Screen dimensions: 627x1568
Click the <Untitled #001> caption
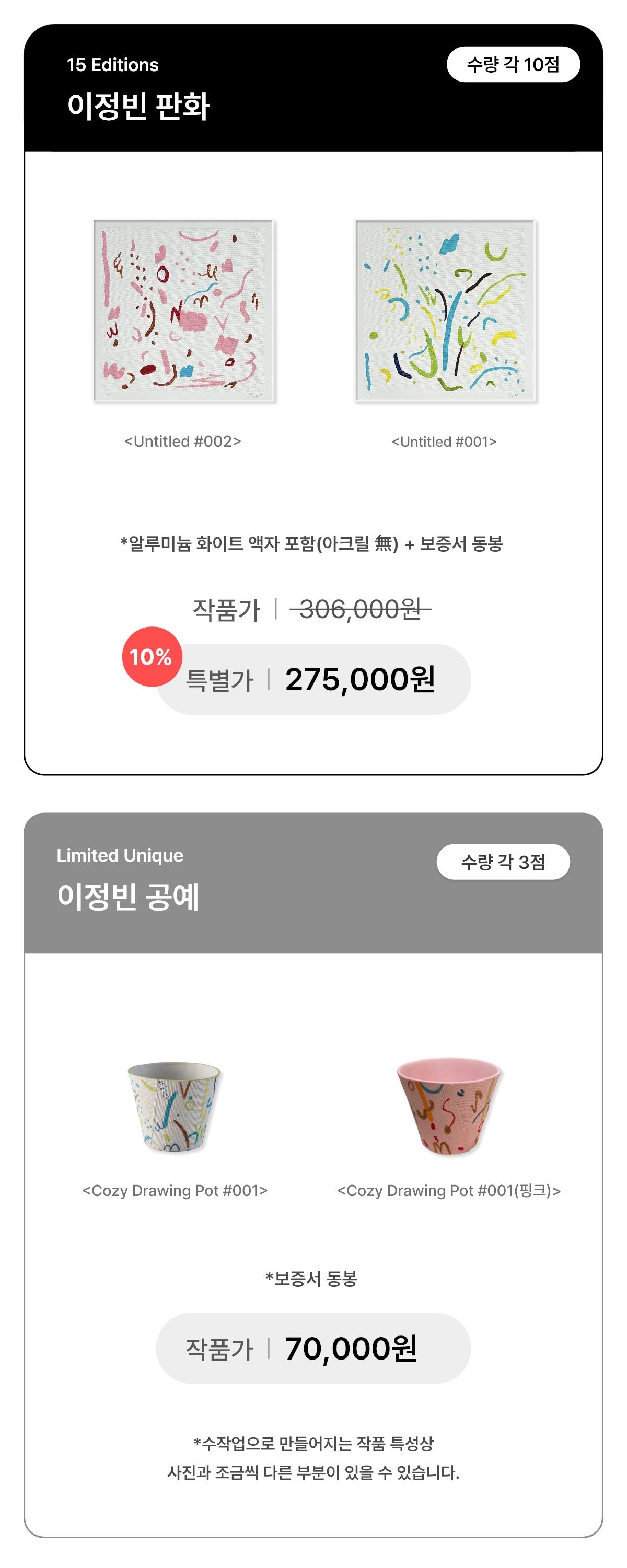(x=444, y=442)
